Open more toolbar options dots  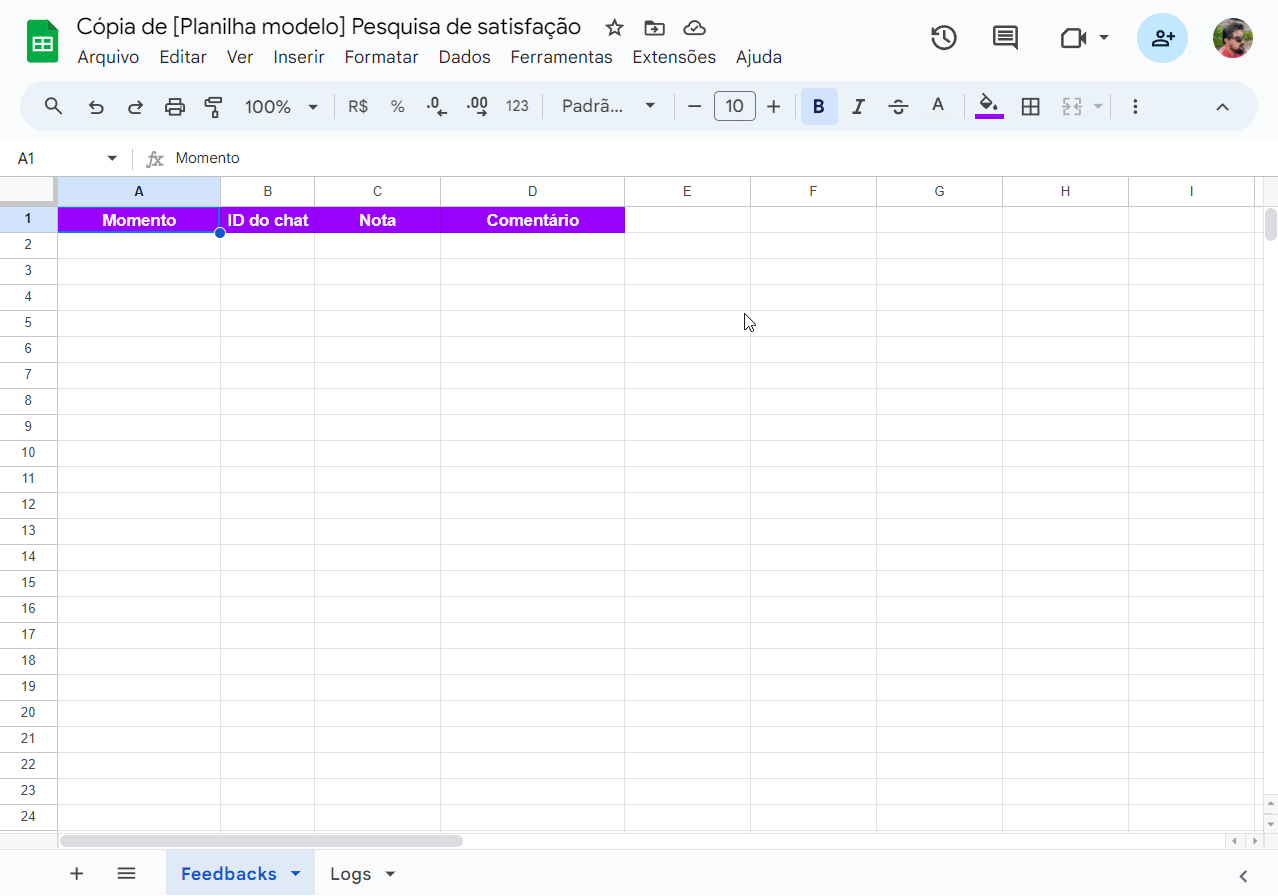click(x=1135, y=106)
